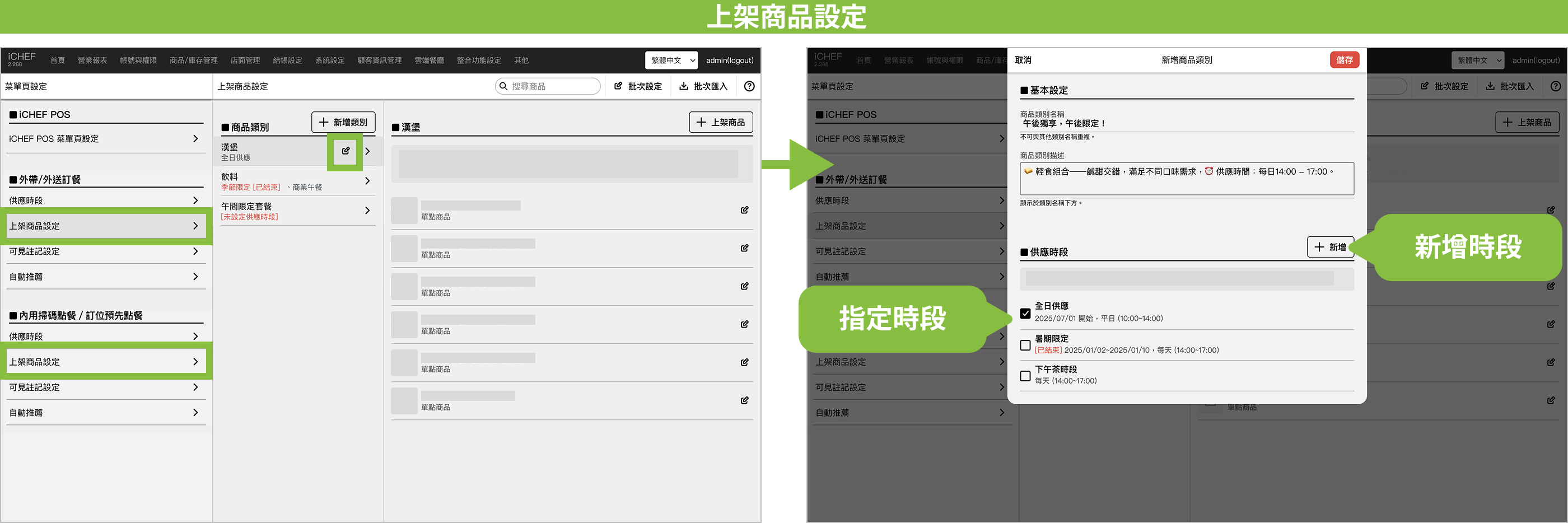Click 批次設定 edit icon in left toolbar
Viewport: 1568px width, 523px height.
618,86
